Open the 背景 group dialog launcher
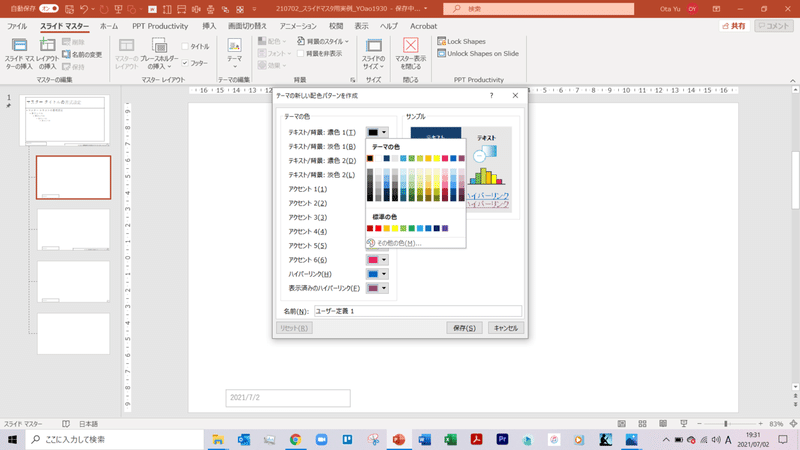The height and width of the screenshot is (450, 800). [x=353, y=80]
